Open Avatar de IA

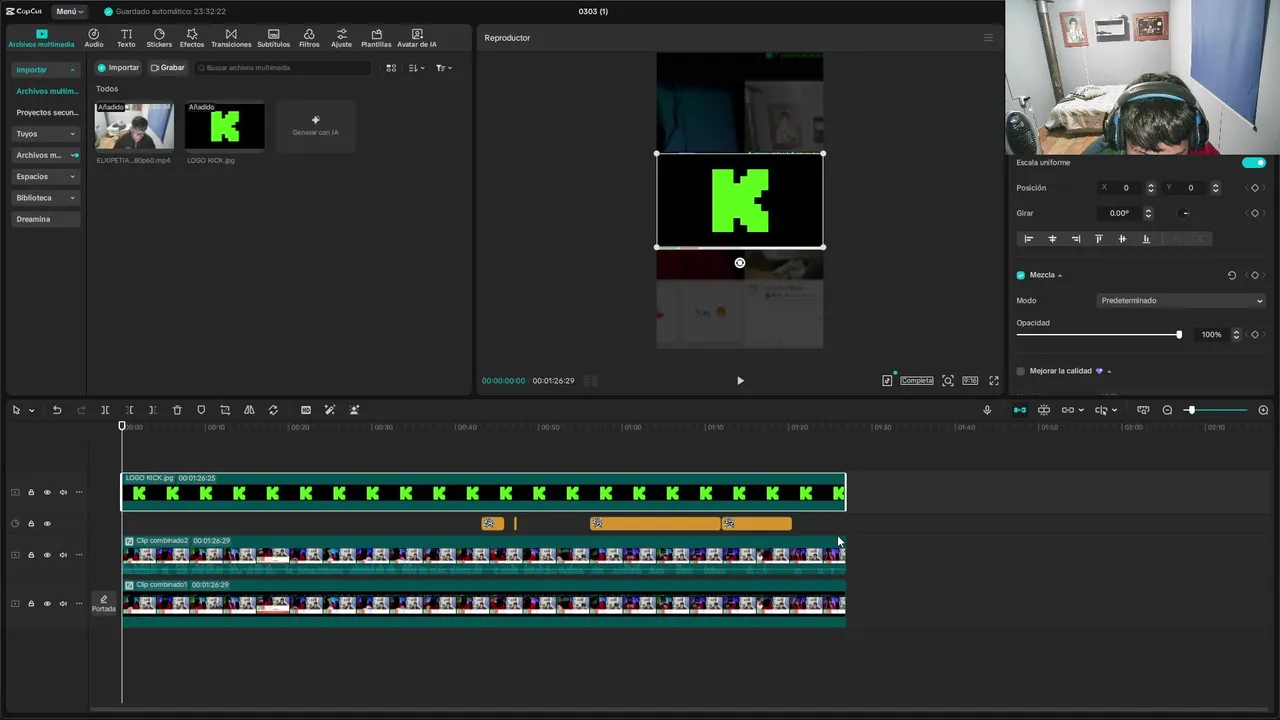tap(417, 38)
